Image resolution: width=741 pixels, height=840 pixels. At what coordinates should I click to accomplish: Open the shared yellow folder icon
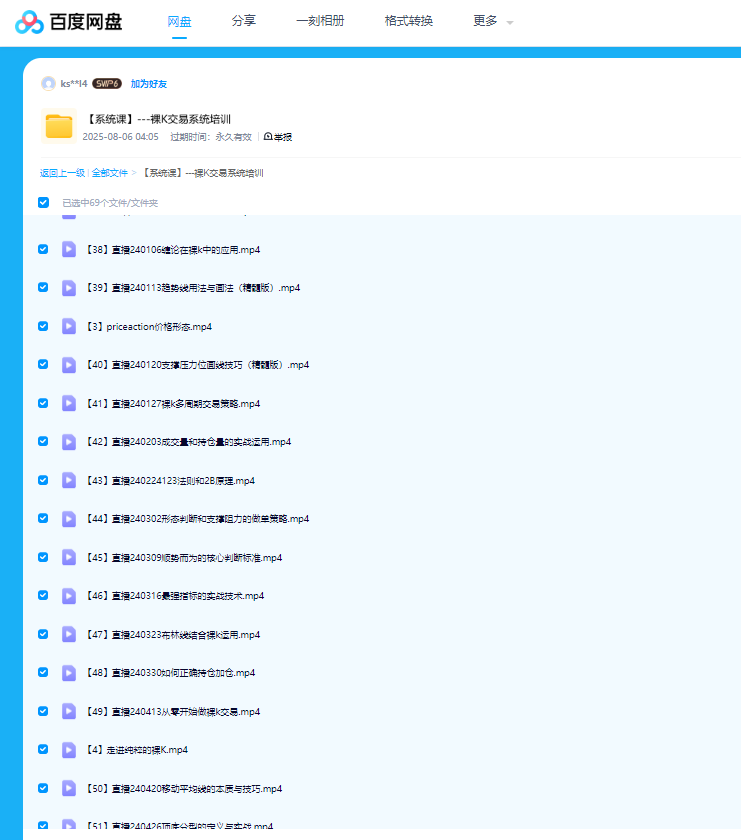pos(59,126)
